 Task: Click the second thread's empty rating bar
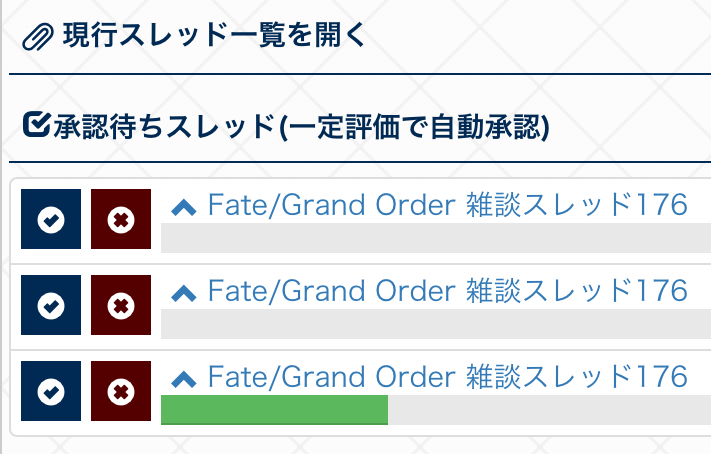tap(435, 324)
